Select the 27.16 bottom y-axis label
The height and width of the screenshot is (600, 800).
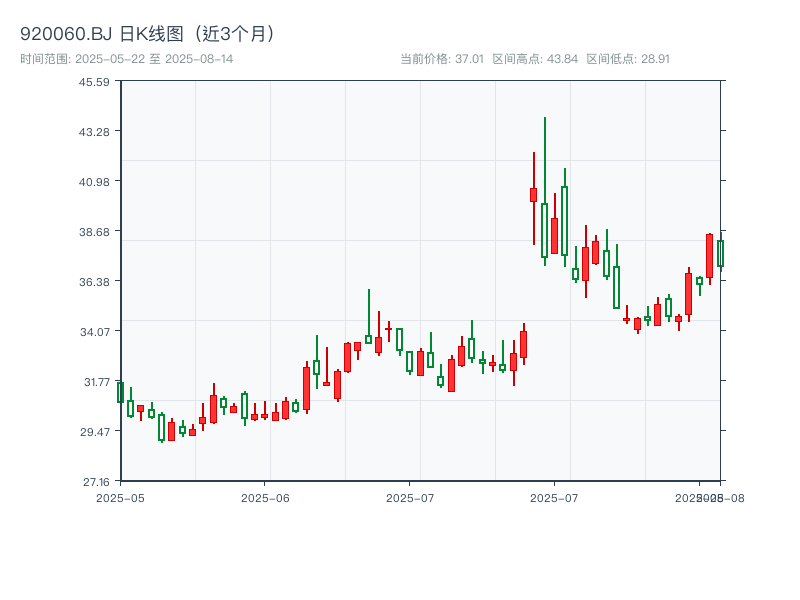pos(95,482)
